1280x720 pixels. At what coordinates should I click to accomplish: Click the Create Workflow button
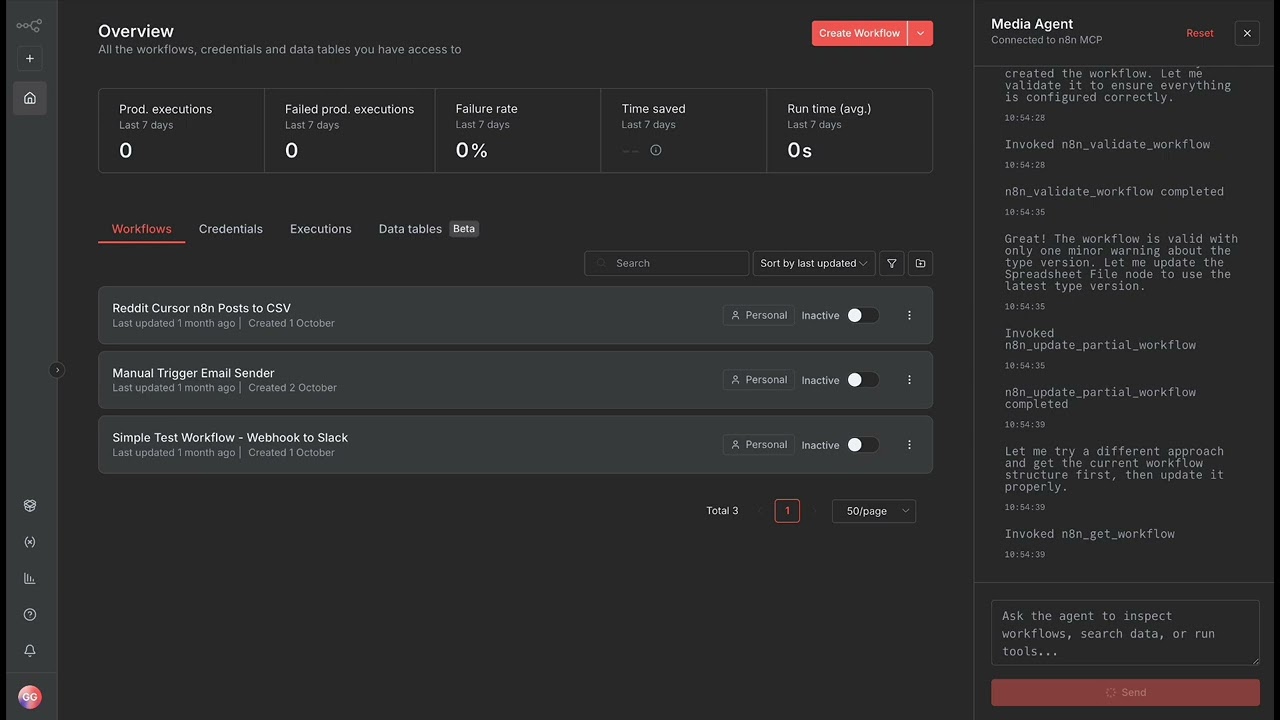click(x=859, y=33)
